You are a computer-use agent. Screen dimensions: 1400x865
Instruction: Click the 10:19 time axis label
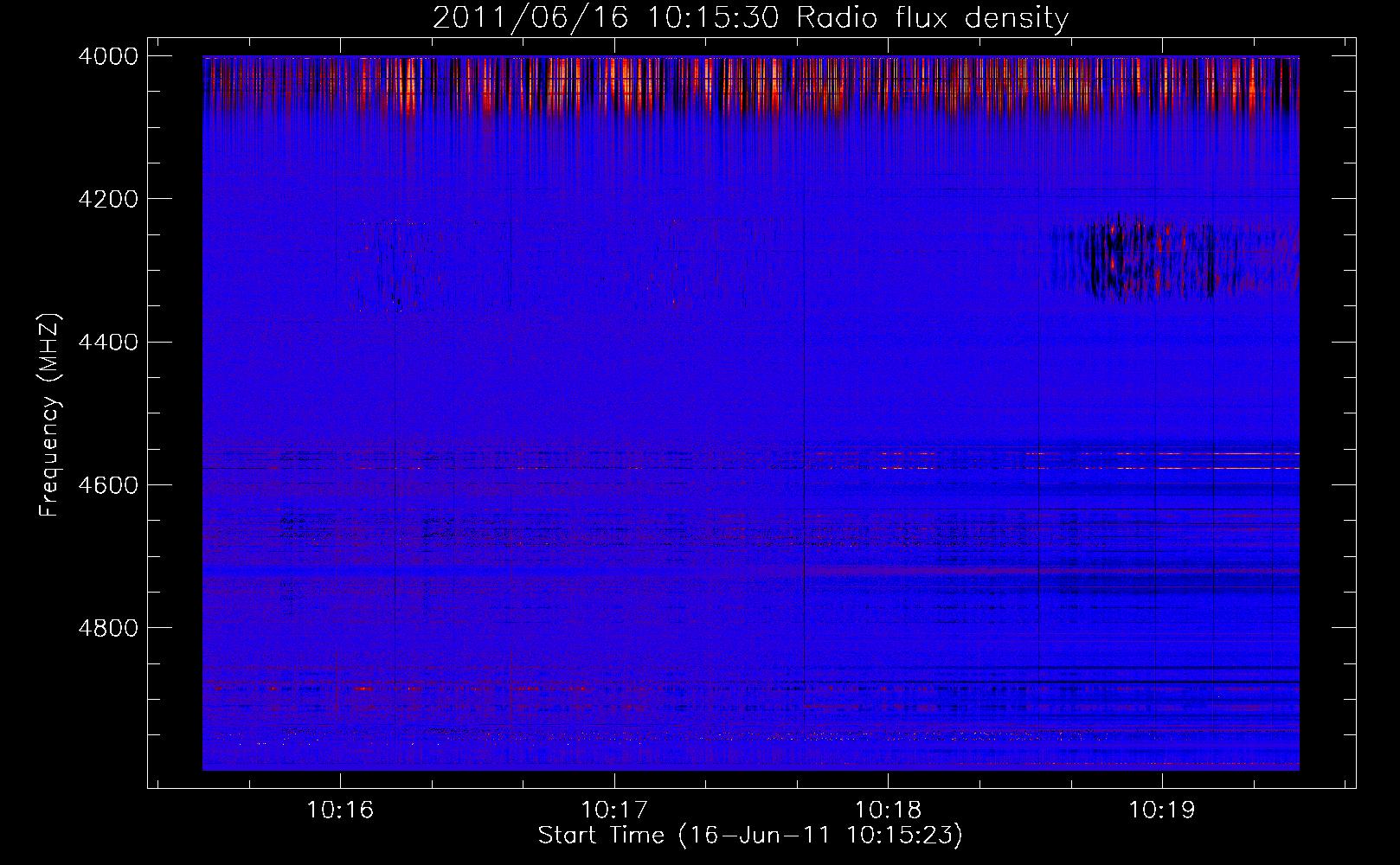1161,811
